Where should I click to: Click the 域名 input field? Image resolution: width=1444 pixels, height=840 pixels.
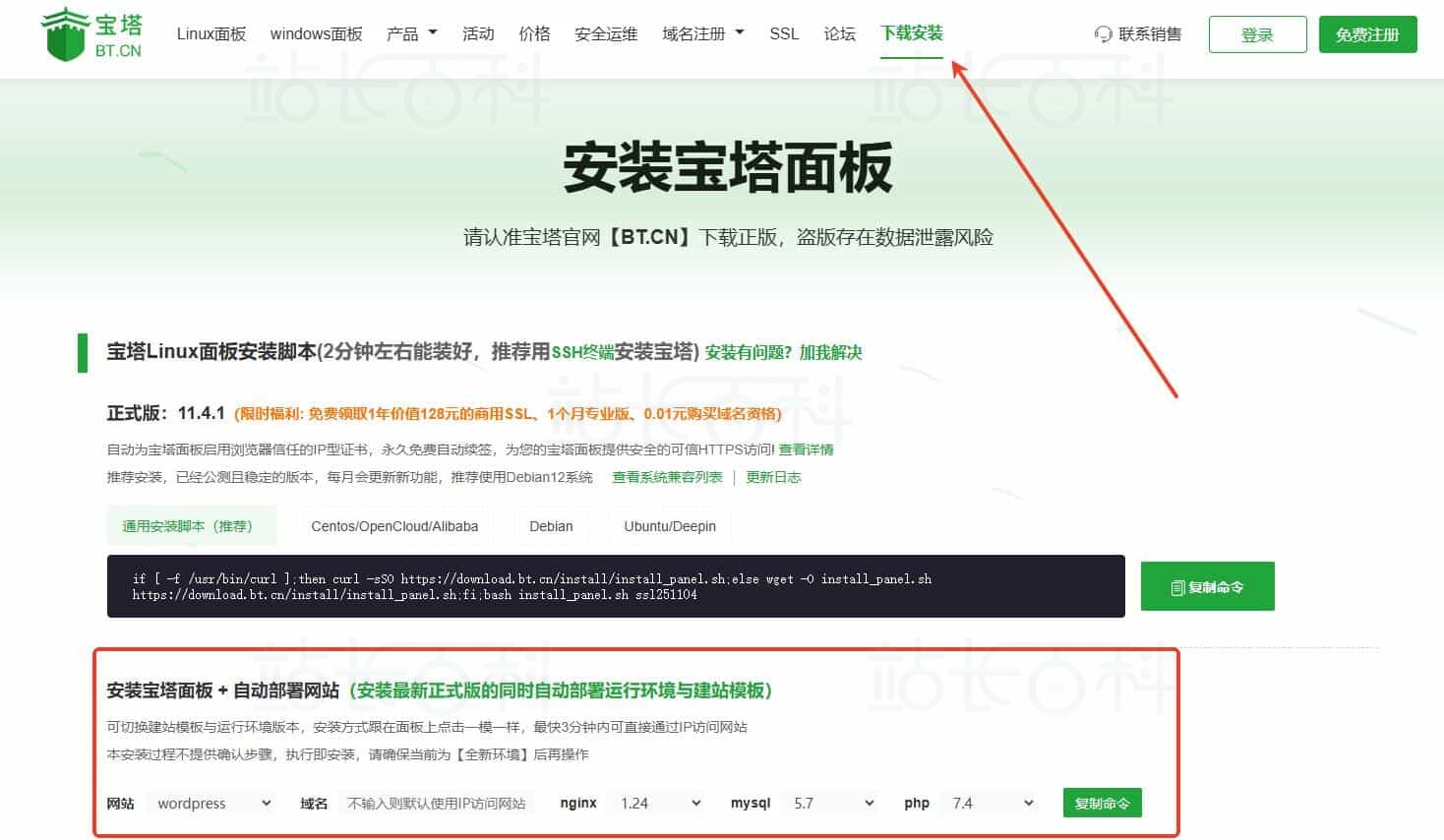[x=437, y=803]
